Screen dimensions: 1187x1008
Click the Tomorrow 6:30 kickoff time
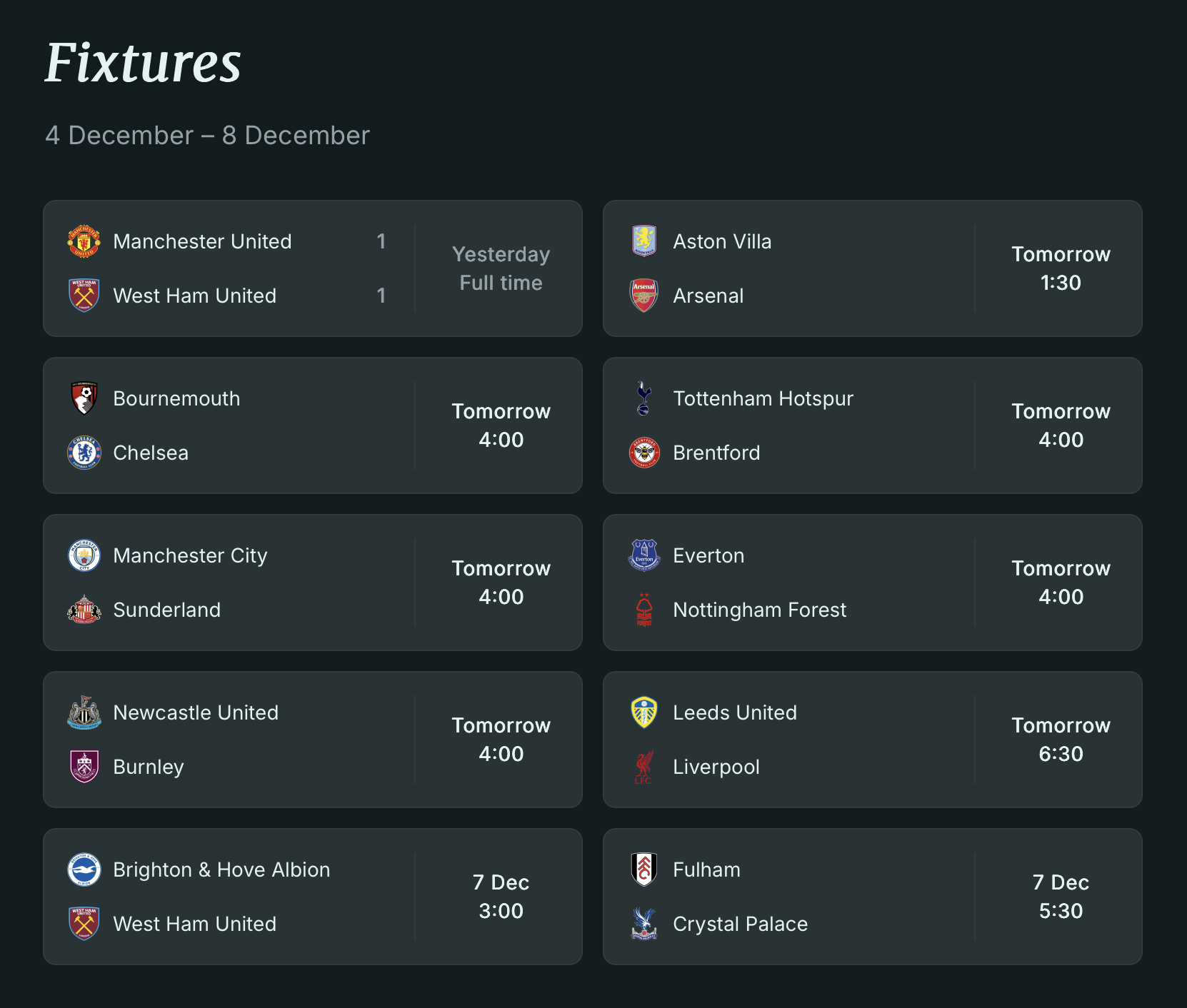pyautogui.click(x=1061, y=740)
